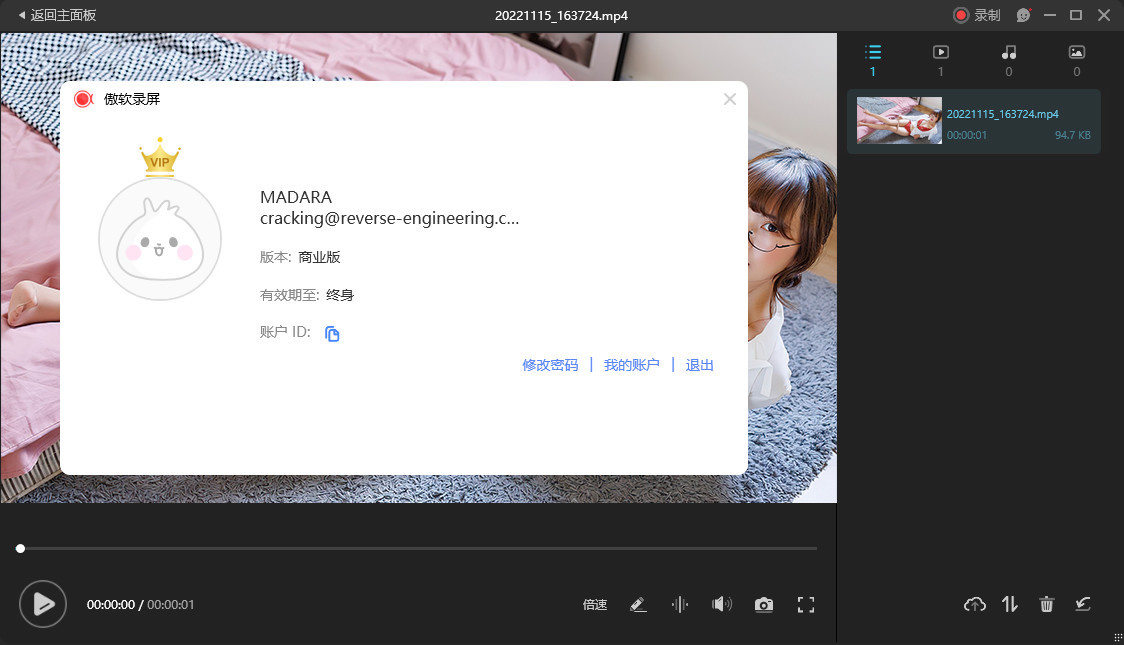1124x645 pixels.
Task: Open the export arrow icon bottom right
Action: click(x=1083, y=604)
